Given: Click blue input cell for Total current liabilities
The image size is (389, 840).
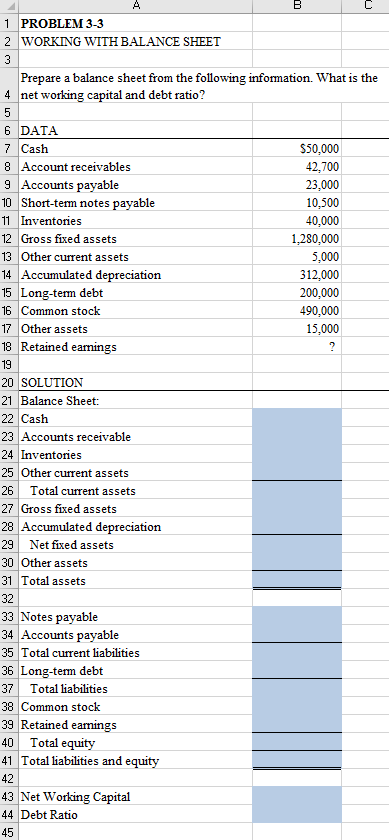Looking at the screenshot, I should click(297, 652).
